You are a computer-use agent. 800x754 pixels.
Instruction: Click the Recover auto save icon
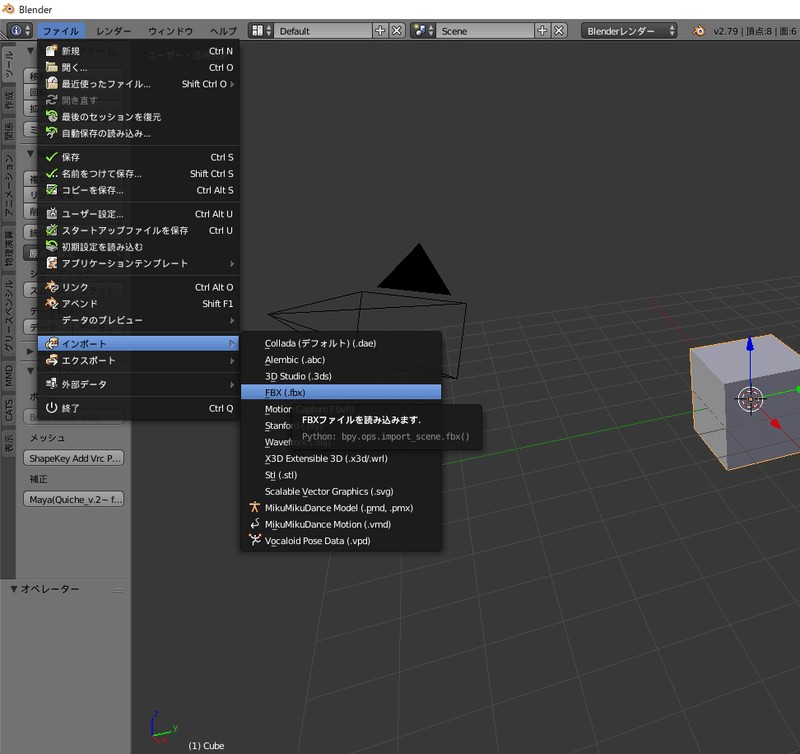[51, 133]
